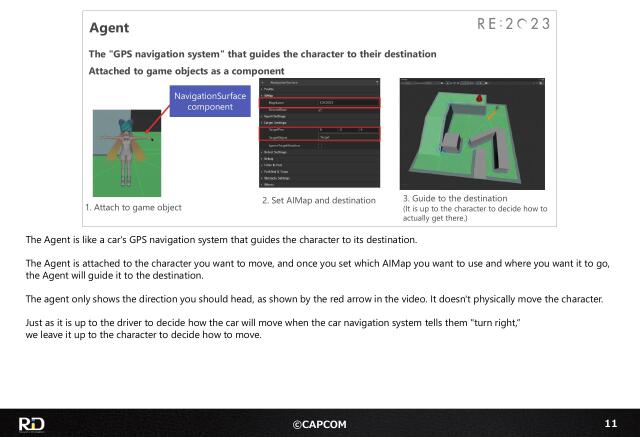Click the ©CAPCOM copyright text

(320, 424)
